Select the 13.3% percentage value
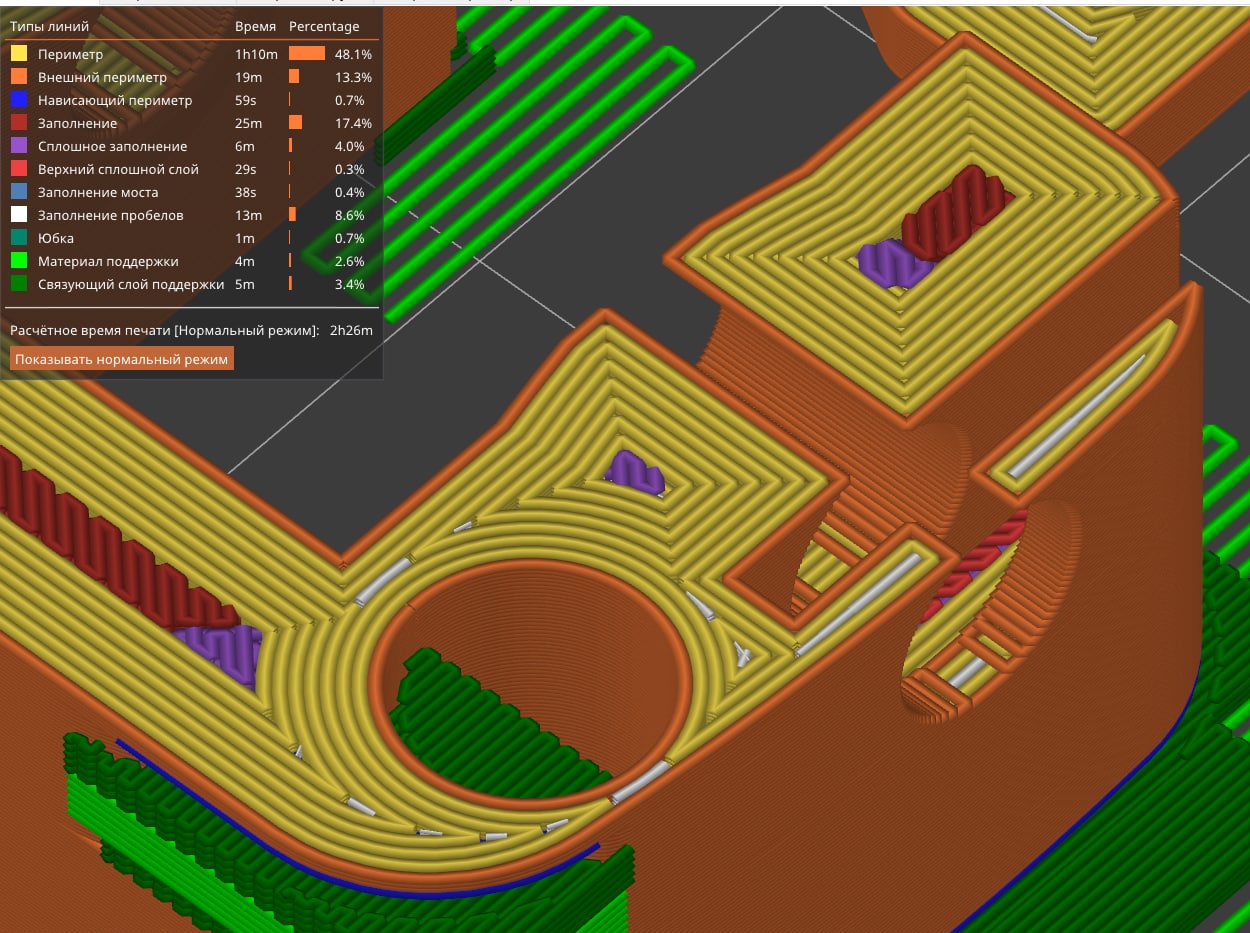Screen dimensions: 1250x933 point(354,77)
